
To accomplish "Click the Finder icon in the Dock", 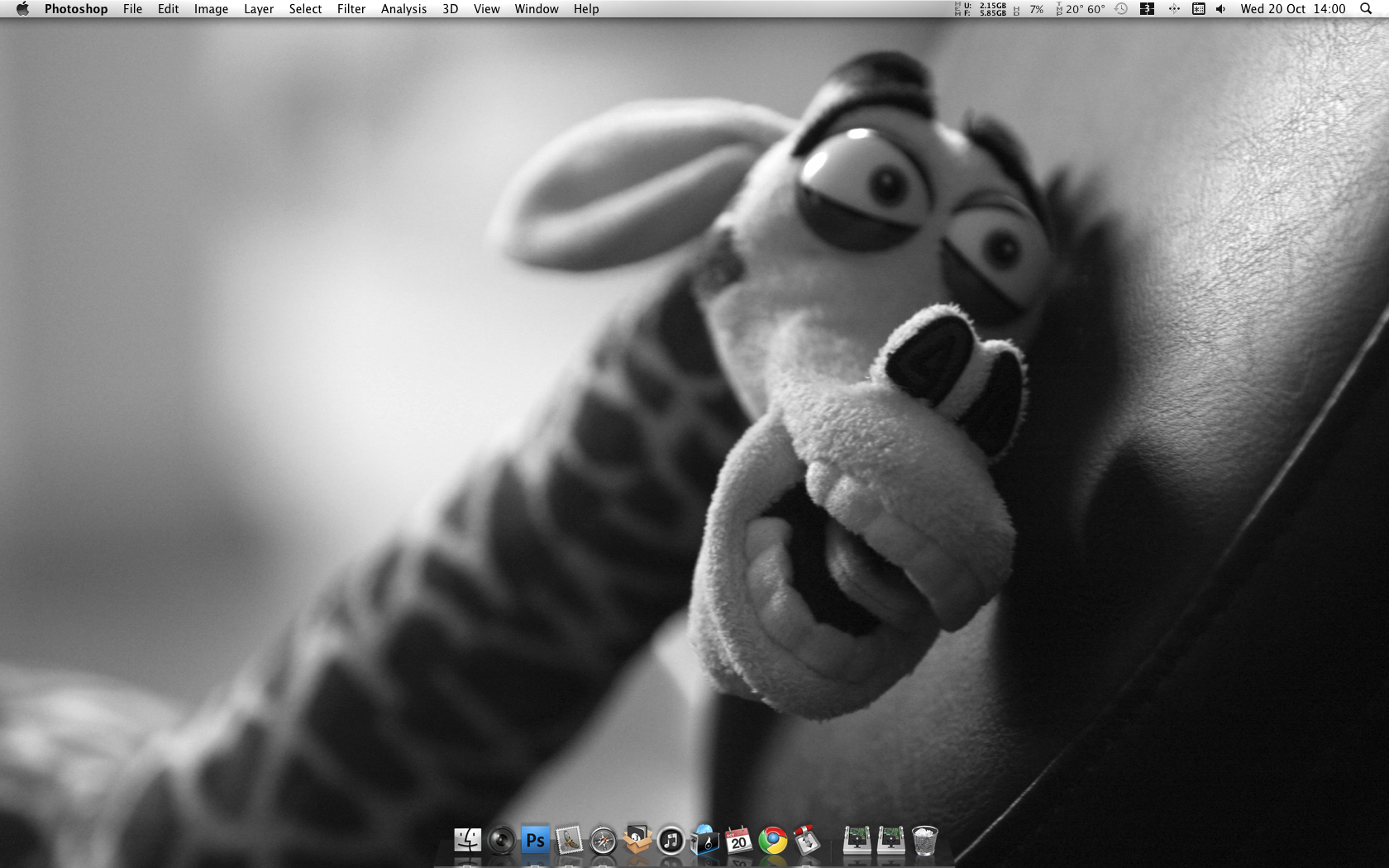I will click(468, 841).
